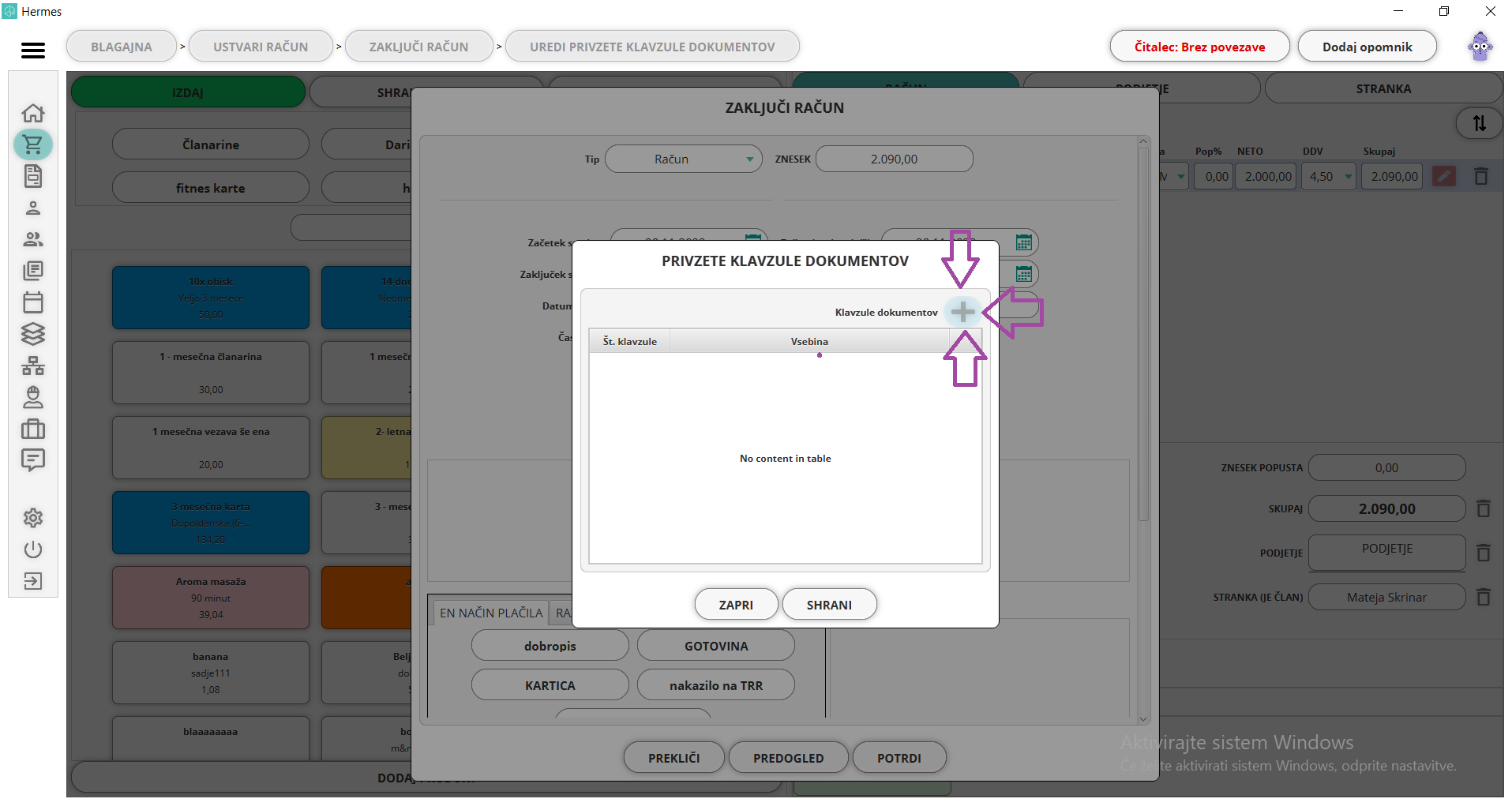Click Vsebina column header
Image resolution: width=1512 pixels, height=810 pixels.
click(x=809, y=341)
